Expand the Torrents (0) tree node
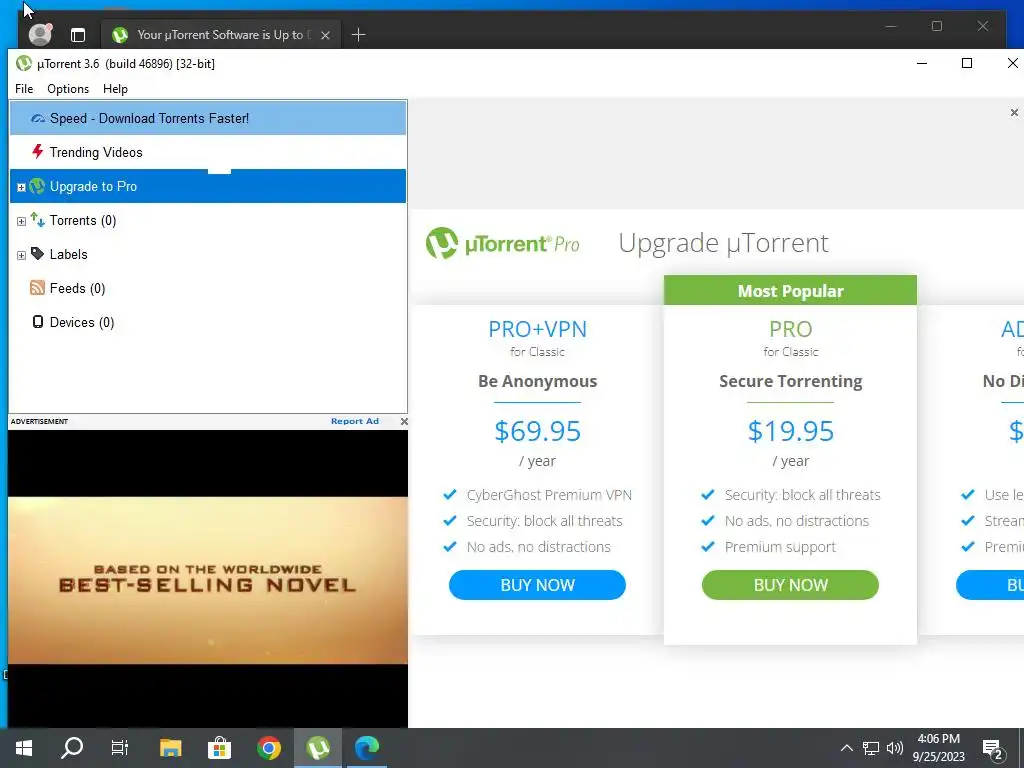This screenshot has height=768, width=1024. [21, 221]
